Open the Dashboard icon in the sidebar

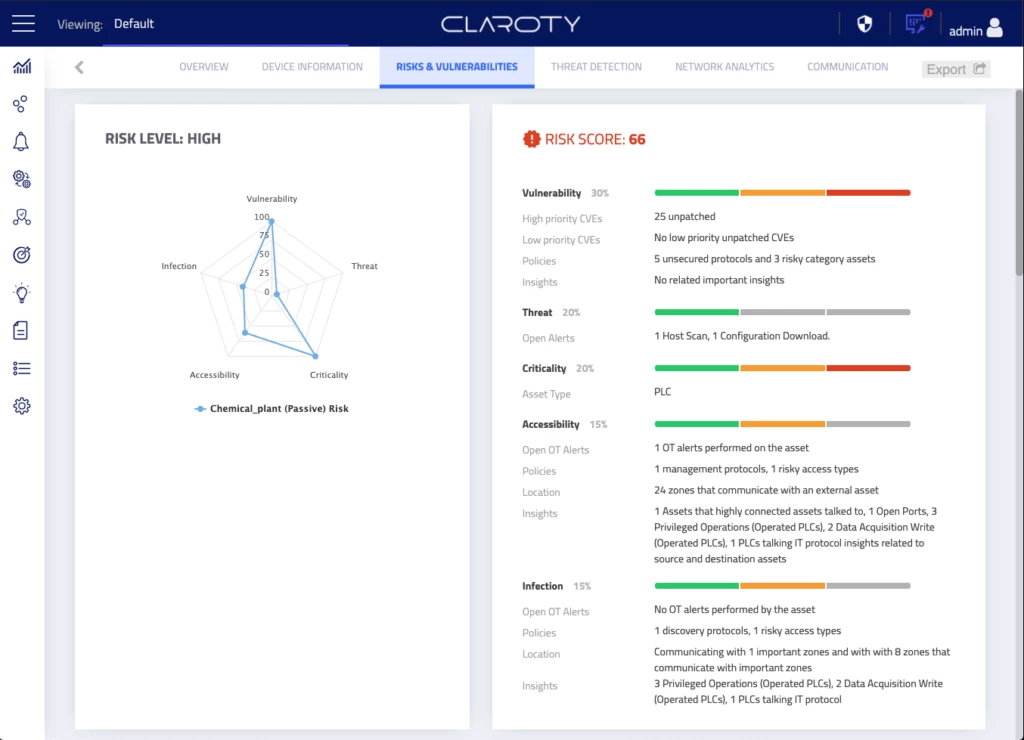[22, 66]
